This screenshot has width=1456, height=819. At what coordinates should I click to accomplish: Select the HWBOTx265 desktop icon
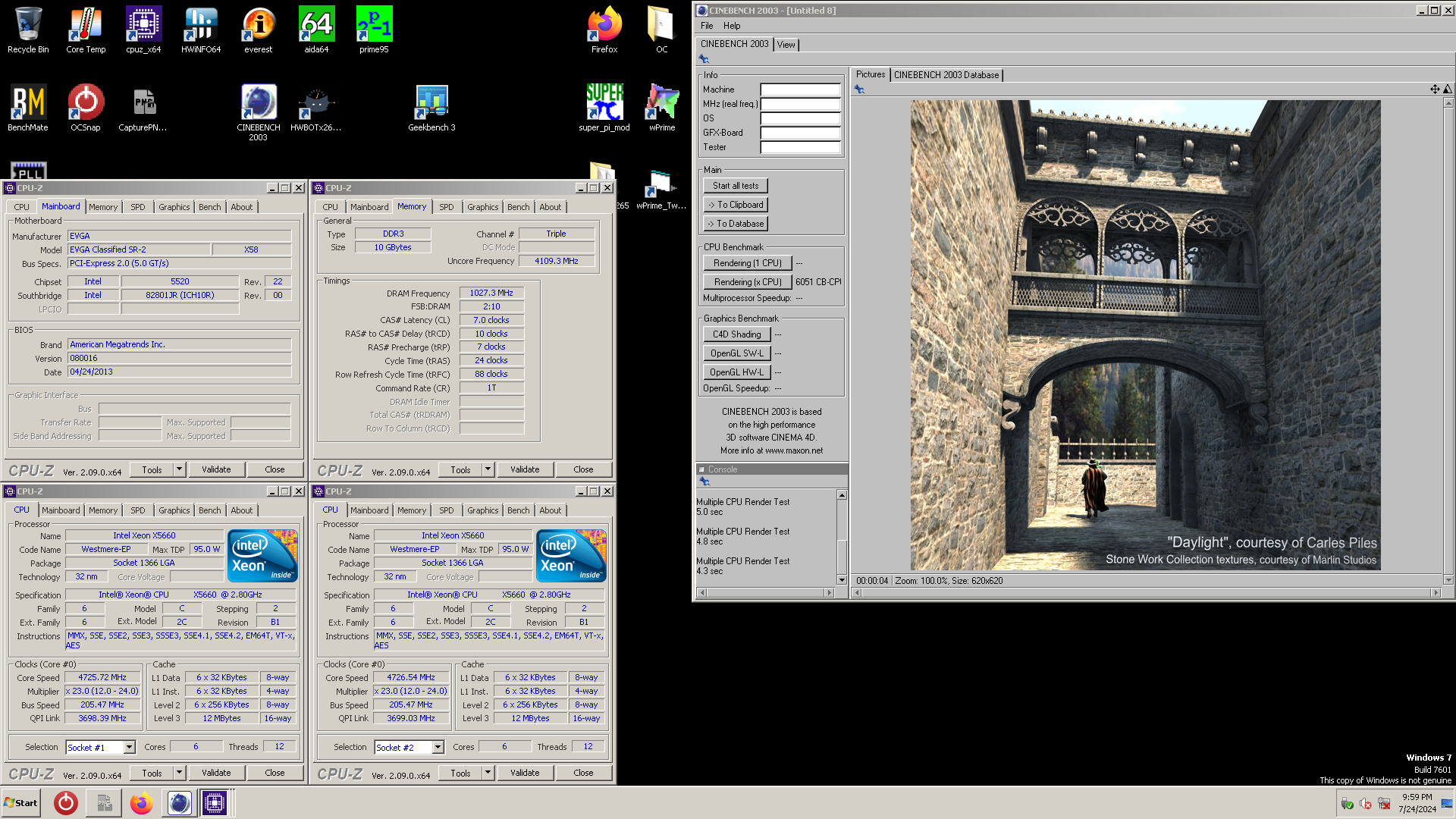pyautogui.click(x=316, y=108)
